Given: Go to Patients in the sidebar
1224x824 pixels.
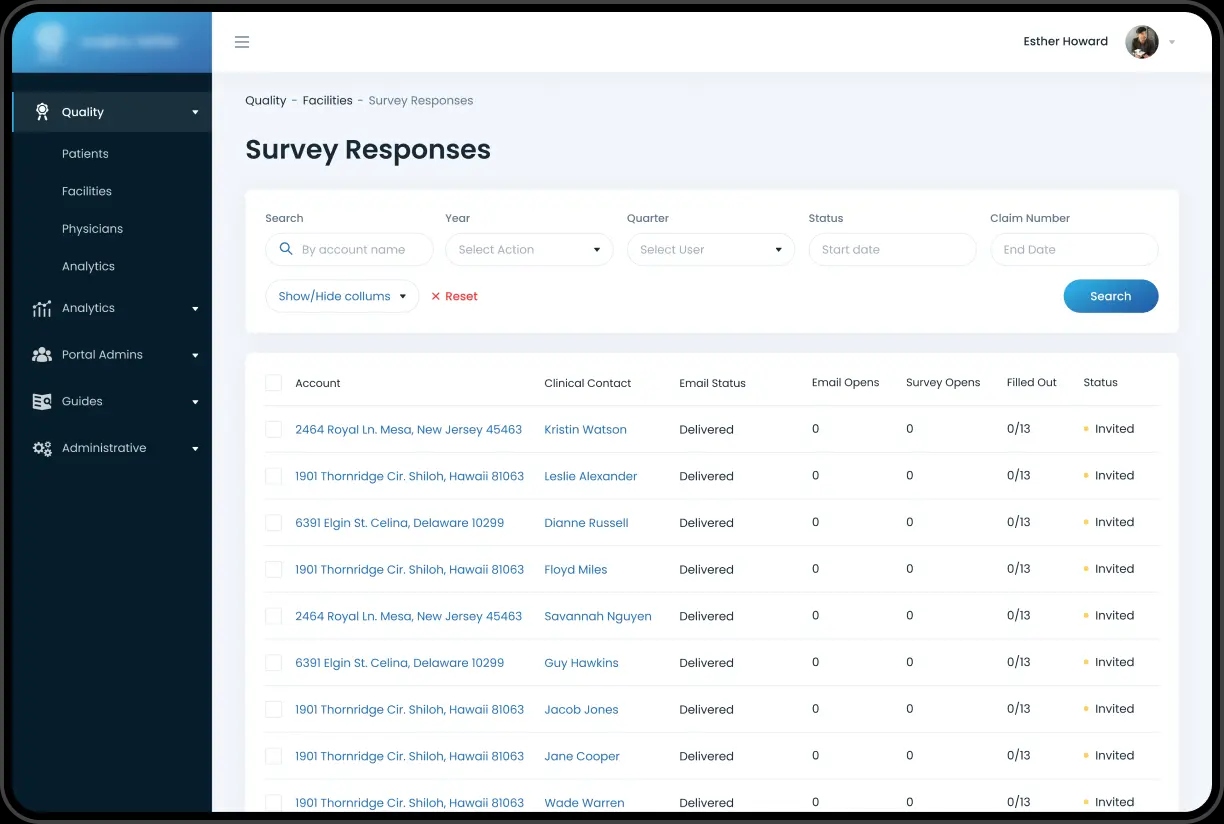Looking at the screenshot, I should [85, 154].
